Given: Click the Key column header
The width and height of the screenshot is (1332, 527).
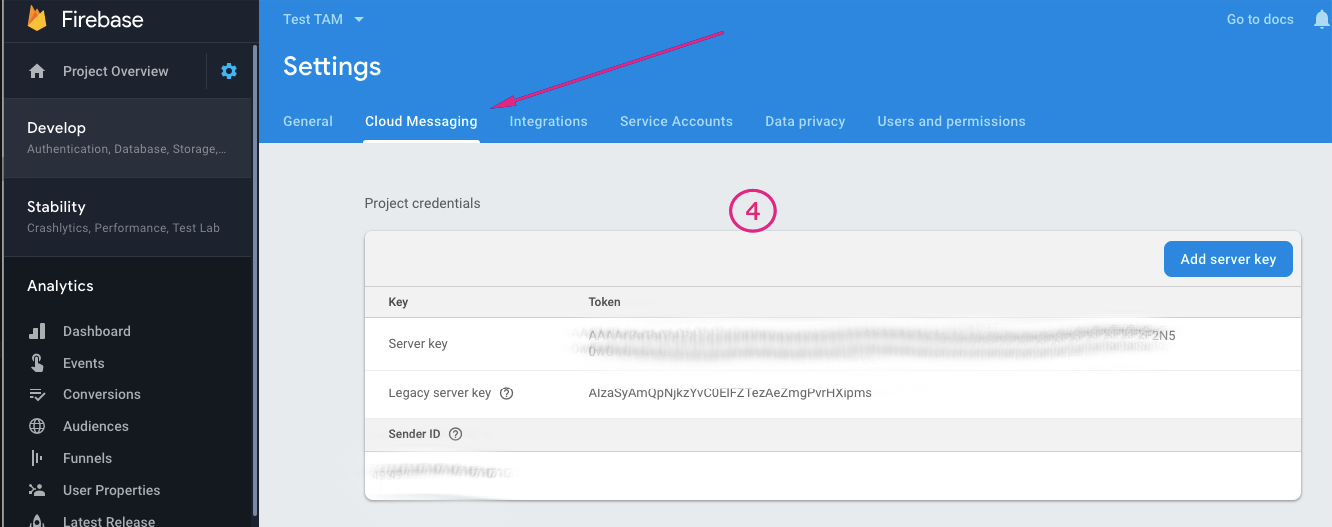Looking at the screenshot, I should point(398,302).
